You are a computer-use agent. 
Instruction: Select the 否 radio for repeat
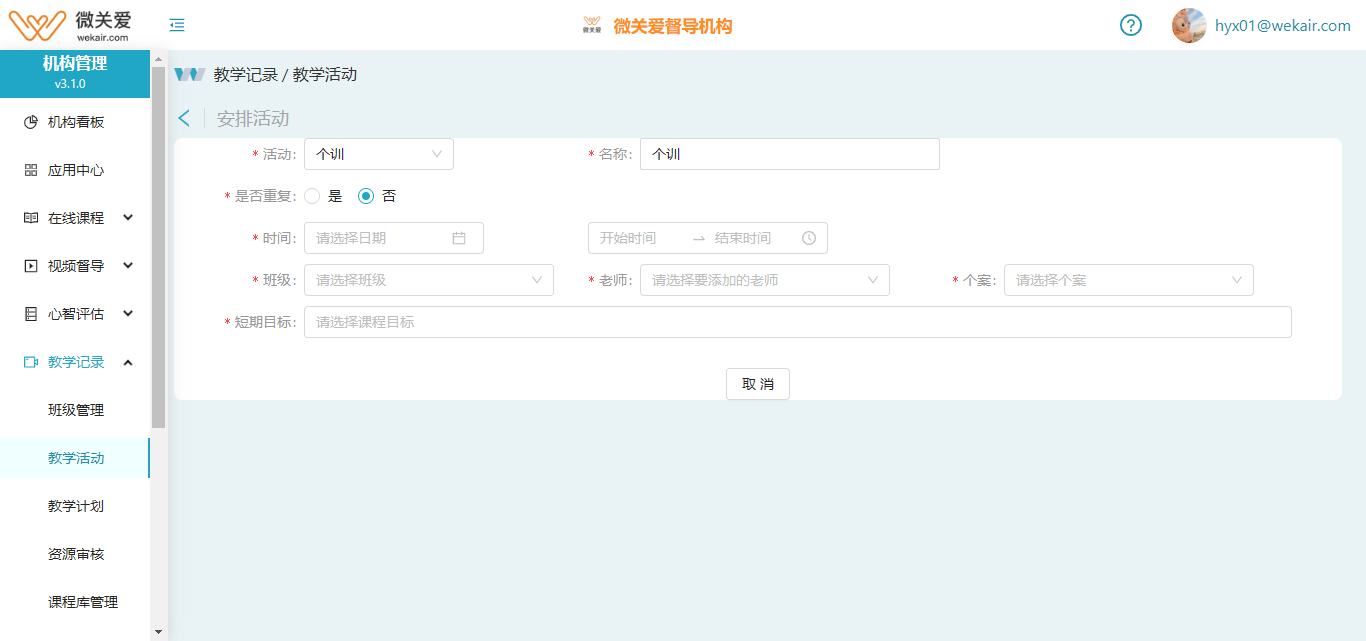366,196
